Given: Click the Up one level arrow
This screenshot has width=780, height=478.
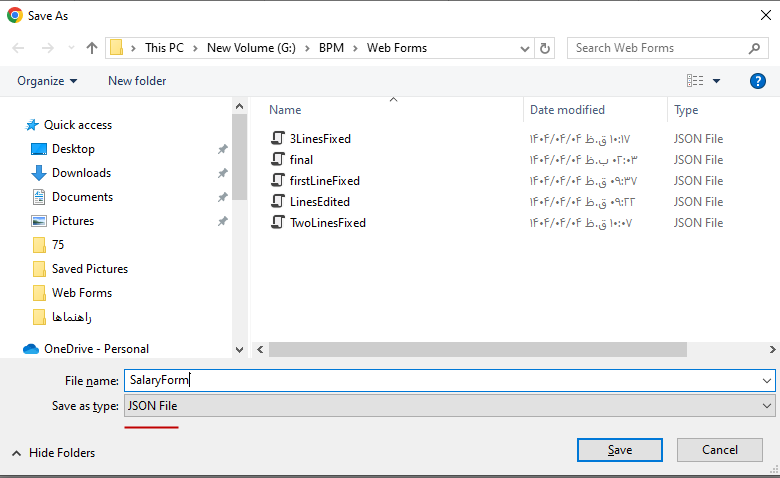Looking at the screenshot, I should (x=92, y=48).
